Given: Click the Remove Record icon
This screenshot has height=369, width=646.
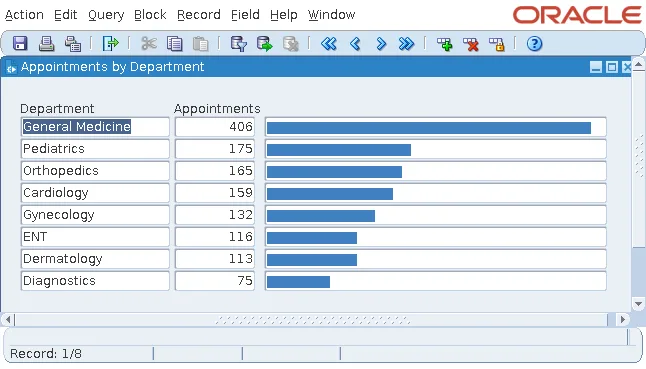Looking at the screenshot, I should coord(470,44).
